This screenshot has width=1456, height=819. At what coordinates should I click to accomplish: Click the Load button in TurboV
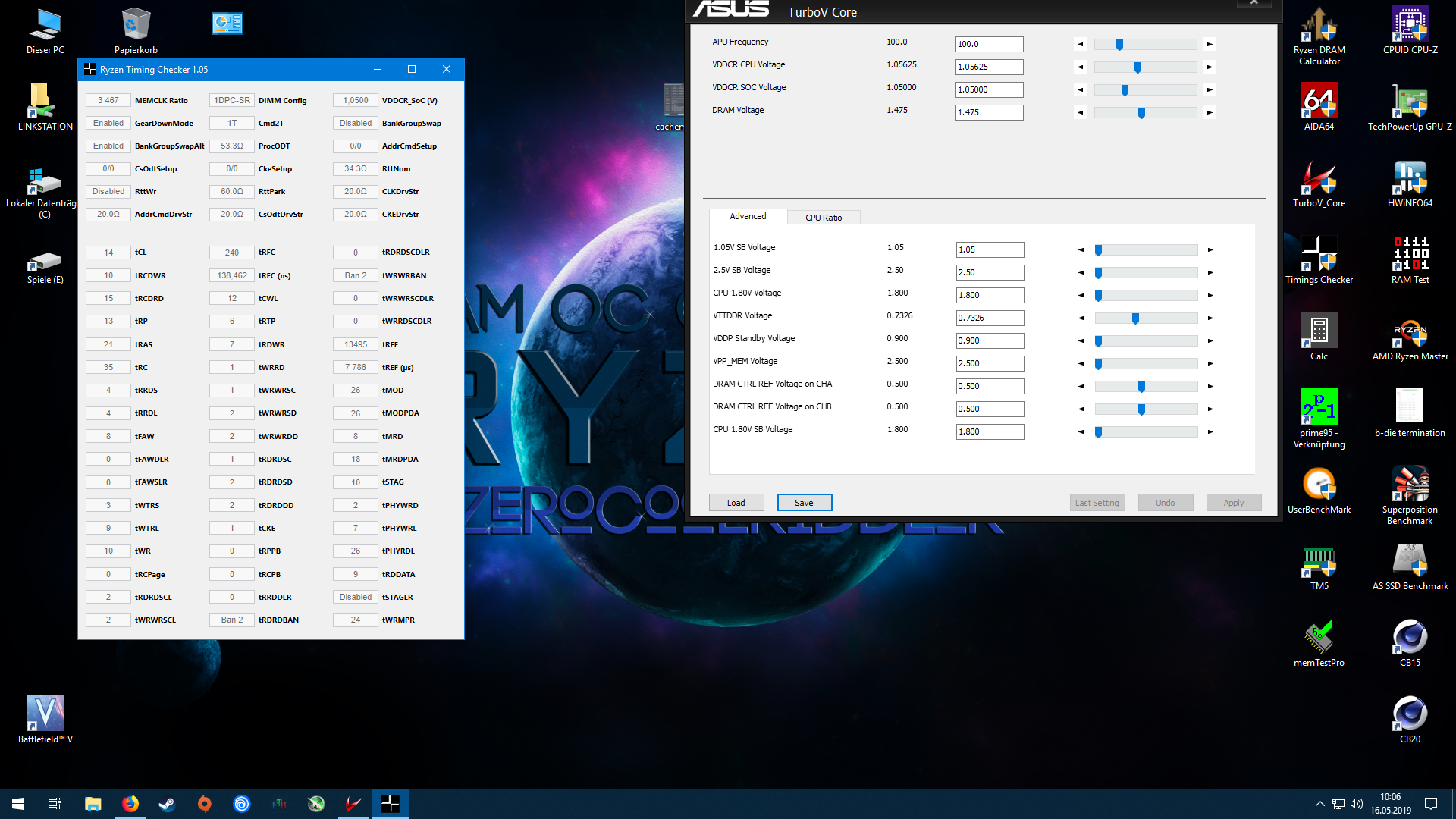736,503
